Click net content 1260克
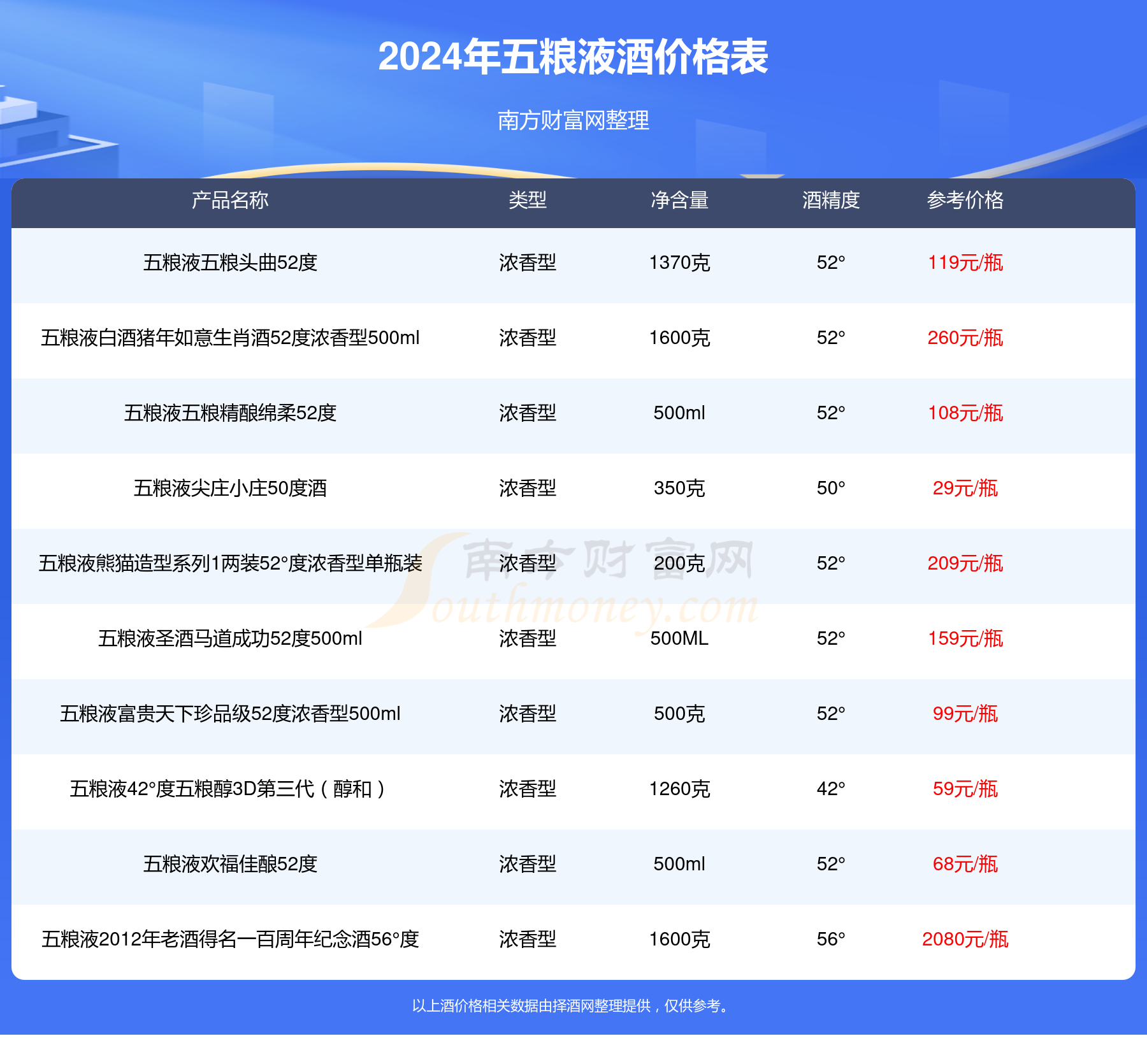The image size is (1147, 1064). (679, 789)
